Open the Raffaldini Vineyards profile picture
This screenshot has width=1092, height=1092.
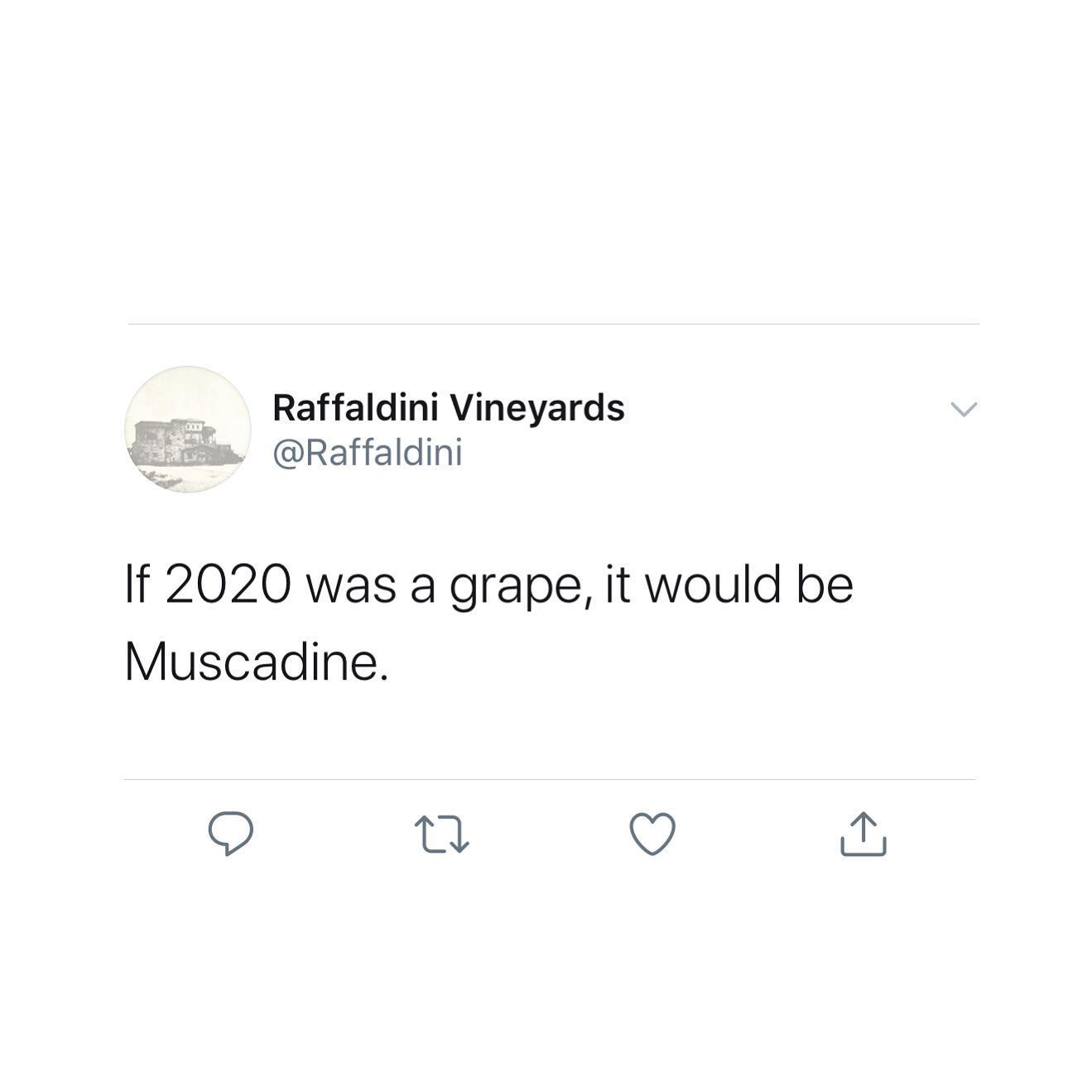[188, 430]
